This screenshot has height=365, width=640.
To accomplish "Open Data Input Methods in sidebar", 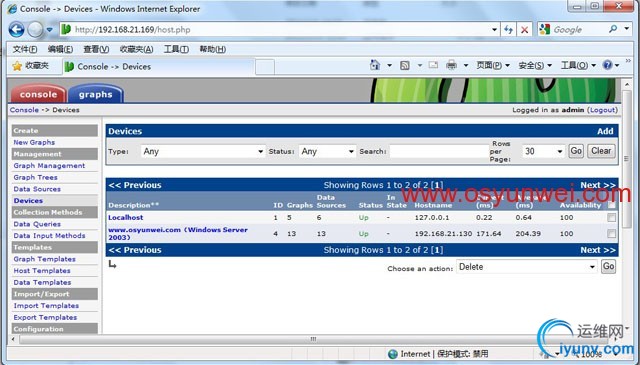I will [49, 236].
